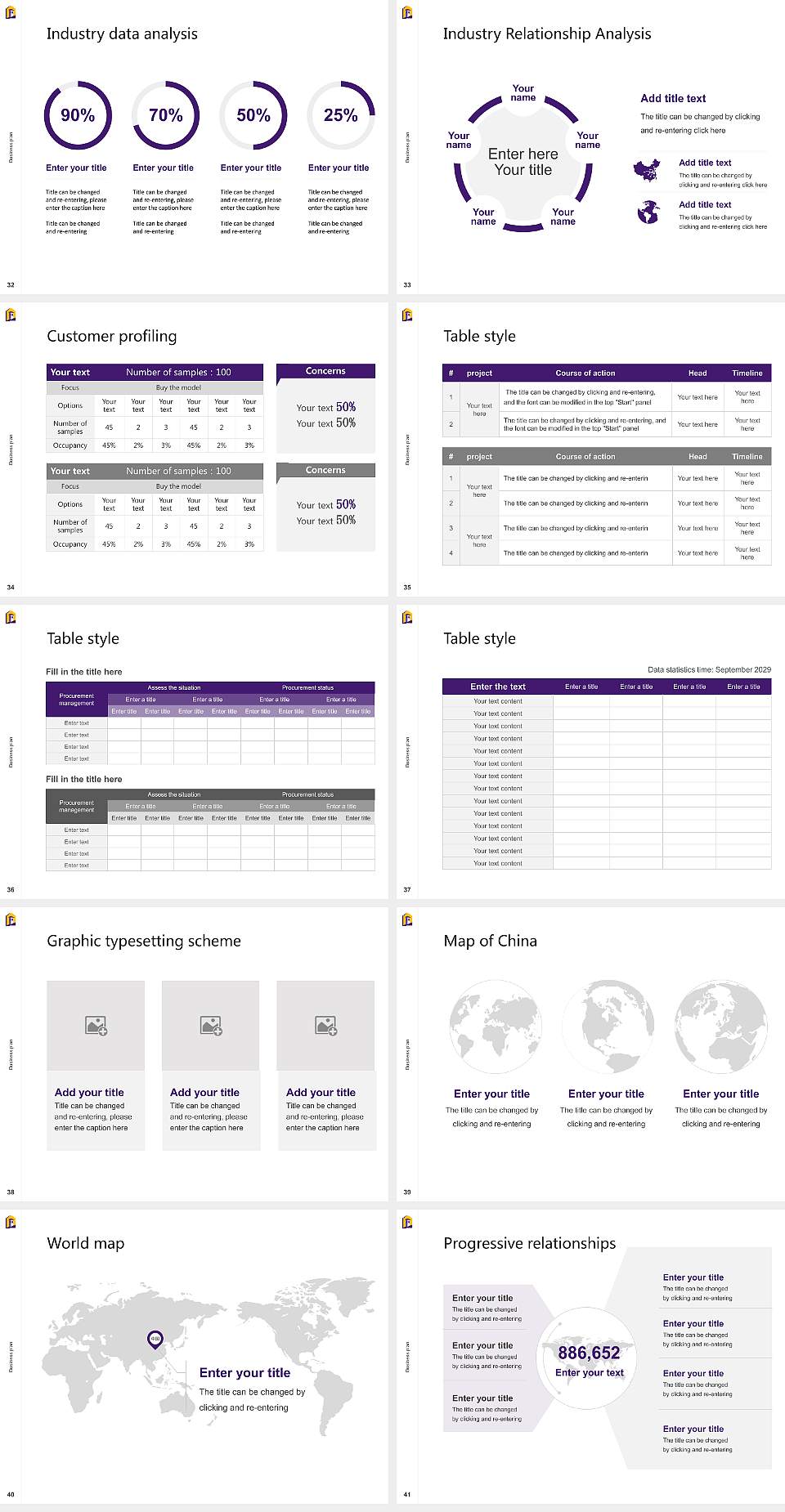The width and height of the screenshot is (785, 1512).
Task: Click 'Enter your text' under 886,652
Action: [x=589, y=1373]
